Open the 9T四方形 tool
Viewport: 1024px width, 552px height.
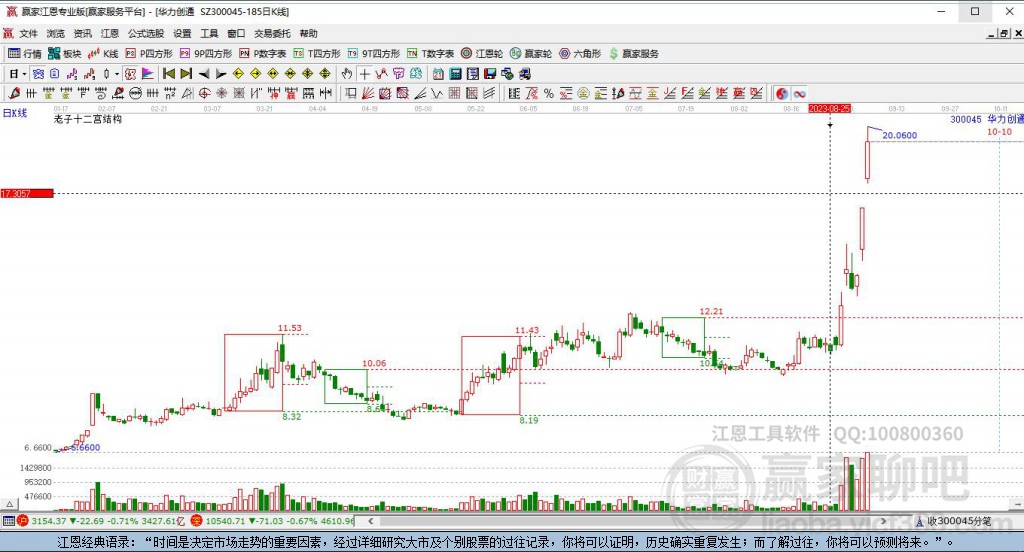pos(374,54)
